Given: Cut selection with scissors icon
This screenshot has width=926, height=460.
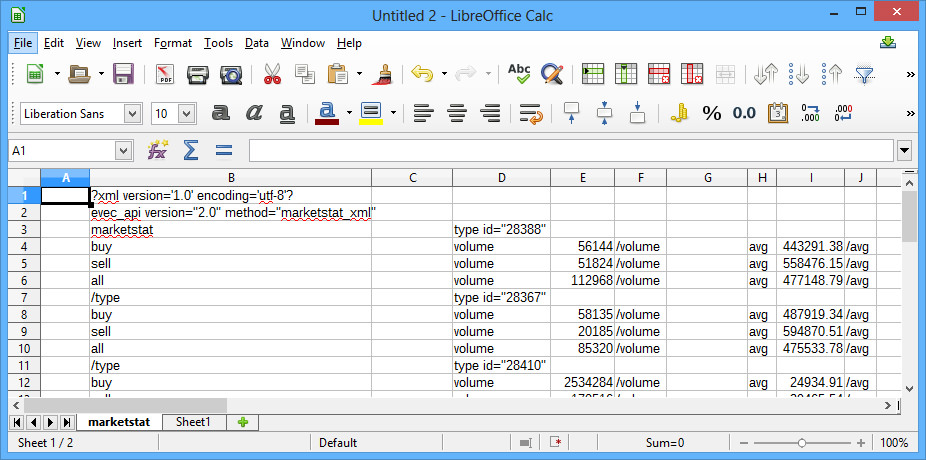Looking at the screenshot, I should [x=272, y=74].
